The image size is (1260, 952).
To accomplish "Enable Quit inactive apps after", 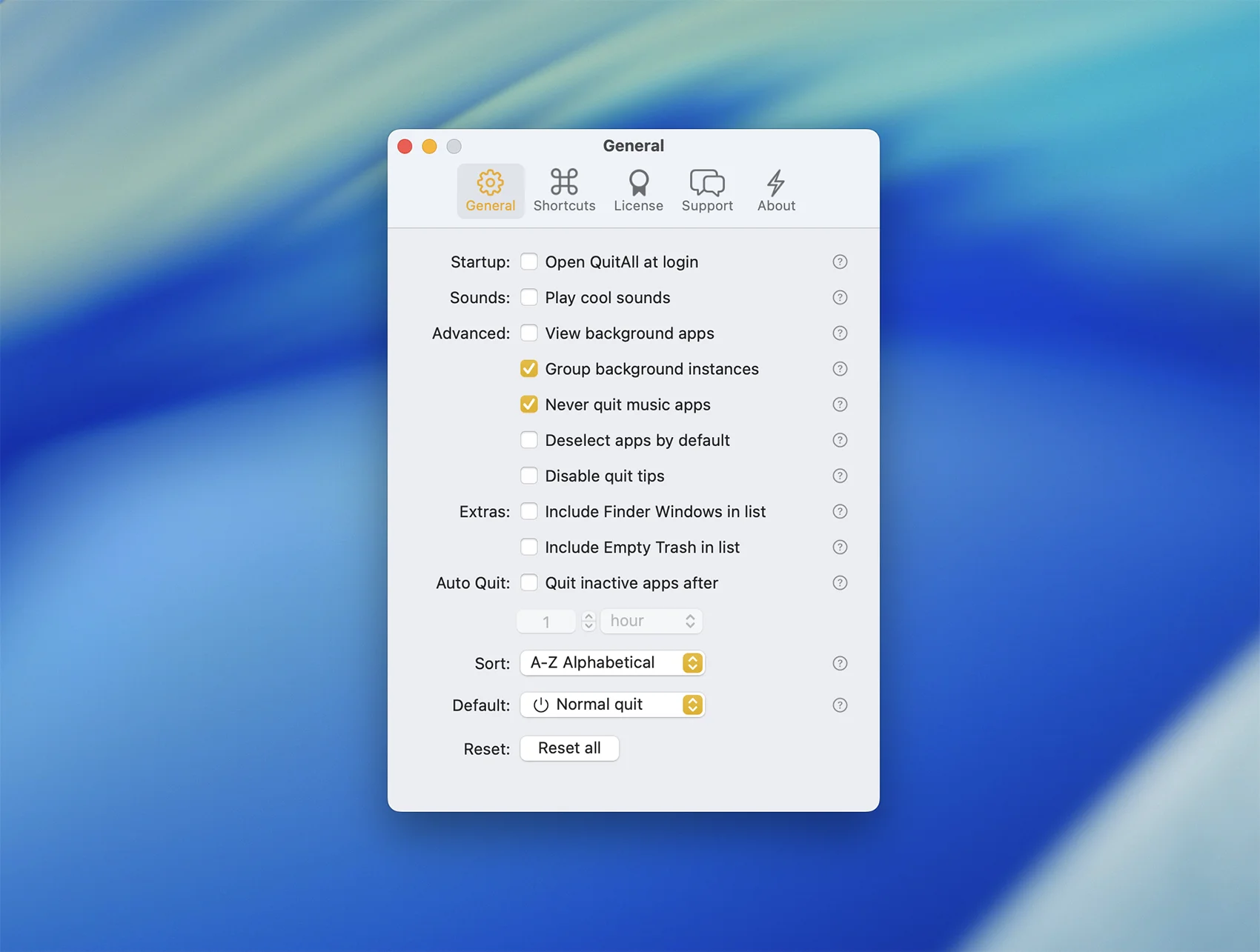I will 529,583.
